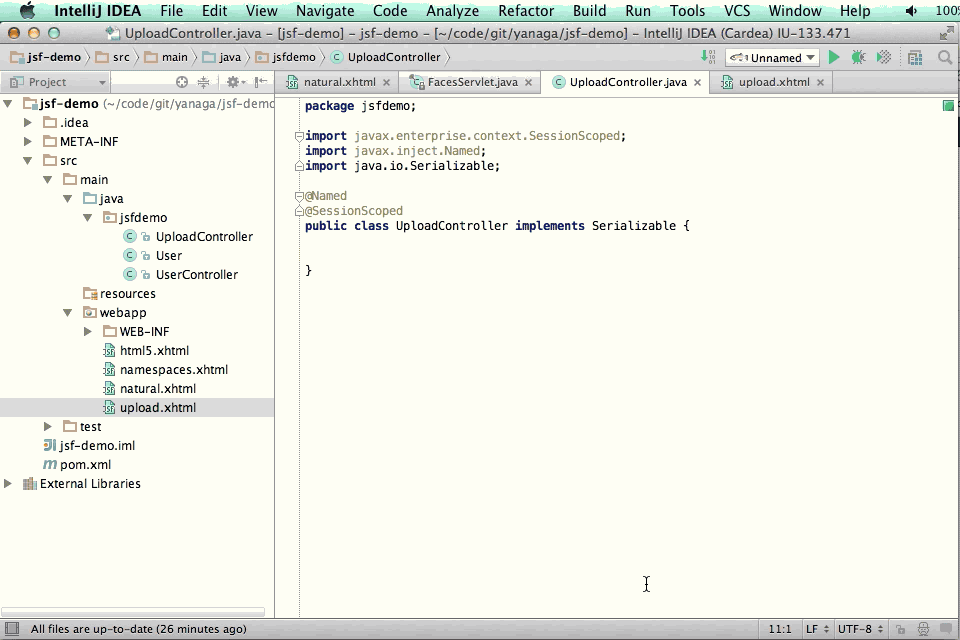Open the Build menu

[590, 11]
